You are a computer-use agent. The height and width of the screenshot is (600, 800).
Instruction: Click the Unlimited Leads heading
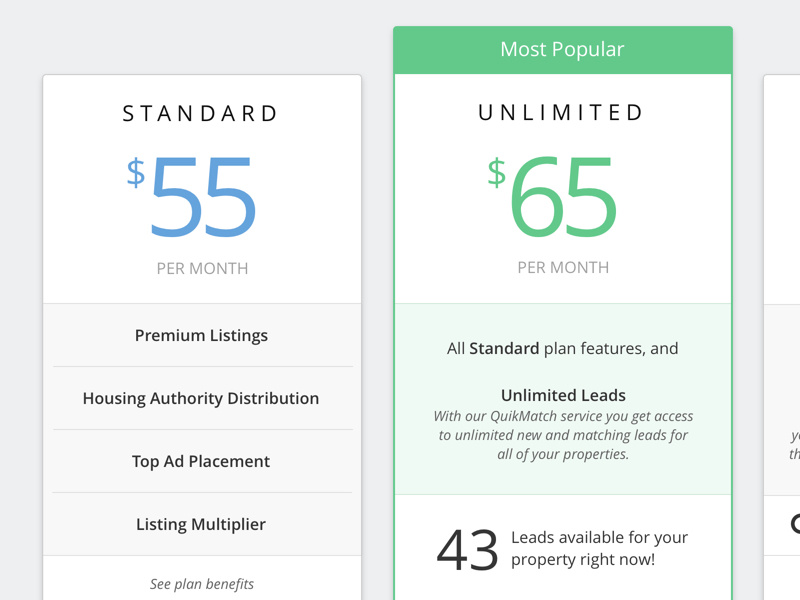click(x=563, y=395)
